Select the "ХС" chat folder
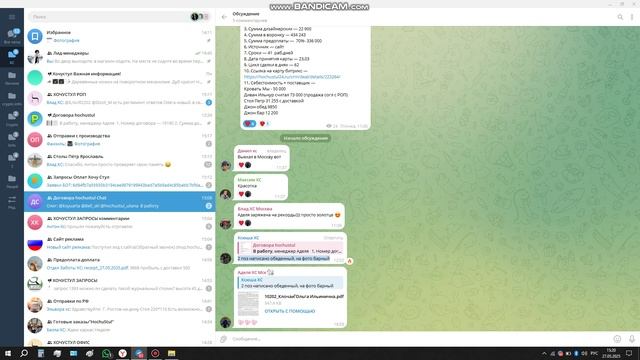 12,56
